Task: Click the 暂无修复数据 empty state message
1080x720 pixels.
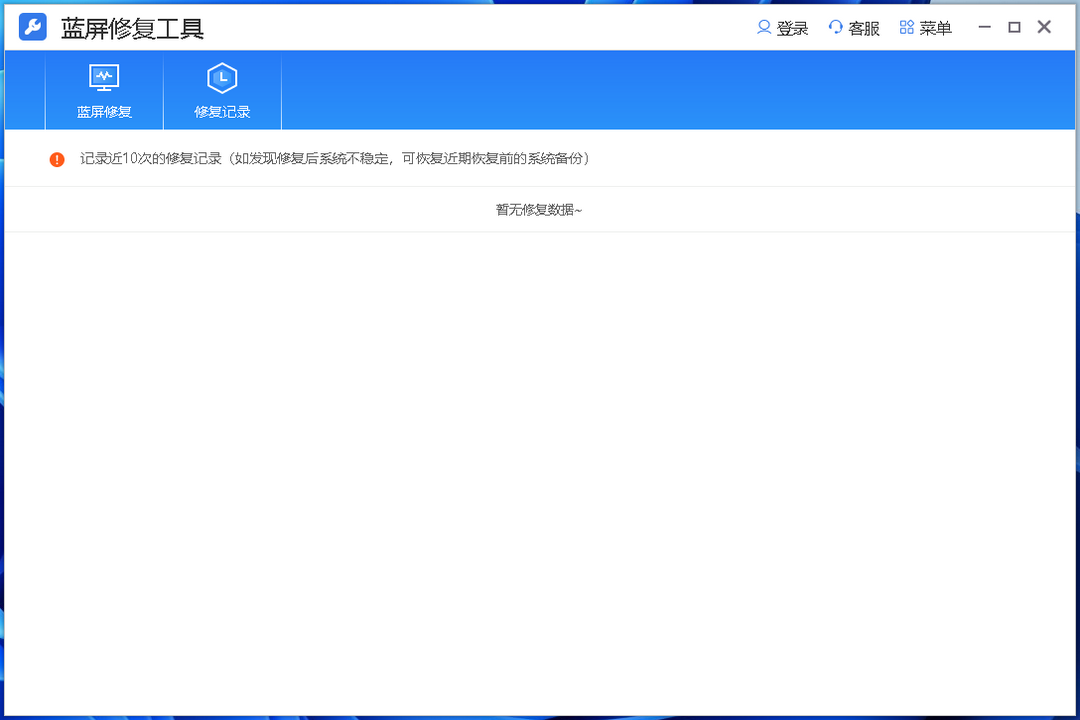Action: click(x=540, y=209)
